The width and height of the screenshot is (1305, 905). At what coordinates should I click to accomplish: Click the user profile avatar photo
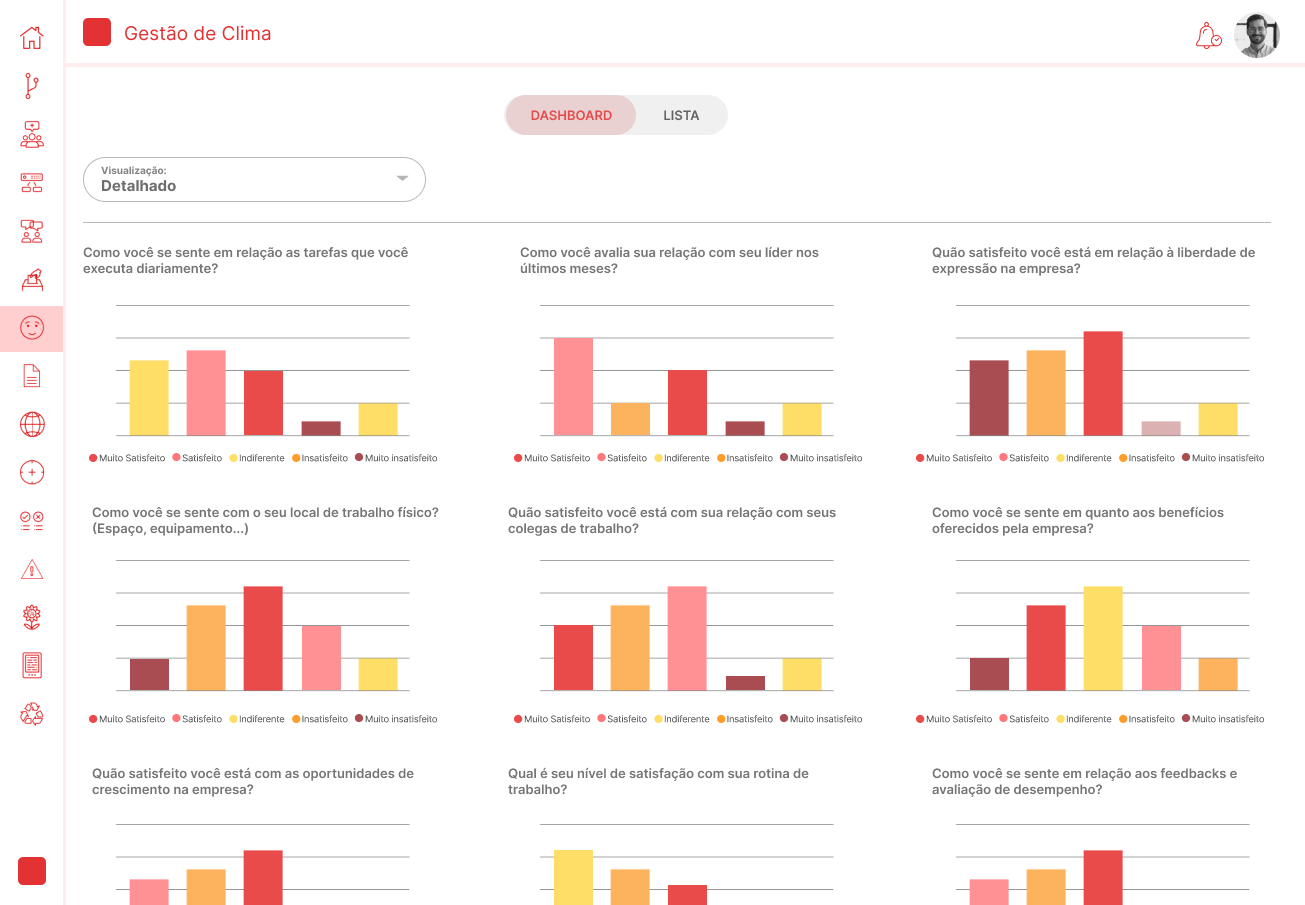(x=1257, y=36)
